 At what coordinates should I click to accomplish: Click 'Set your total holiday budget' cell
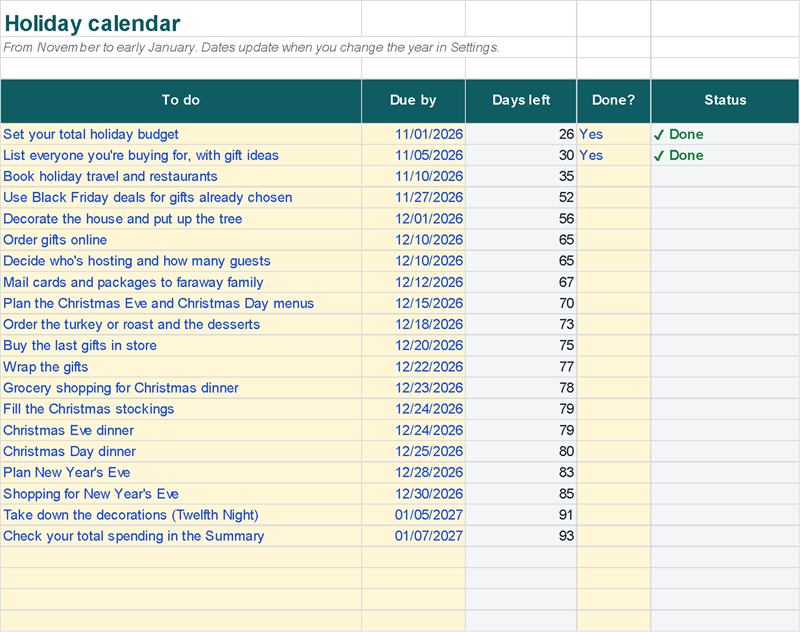181,134
